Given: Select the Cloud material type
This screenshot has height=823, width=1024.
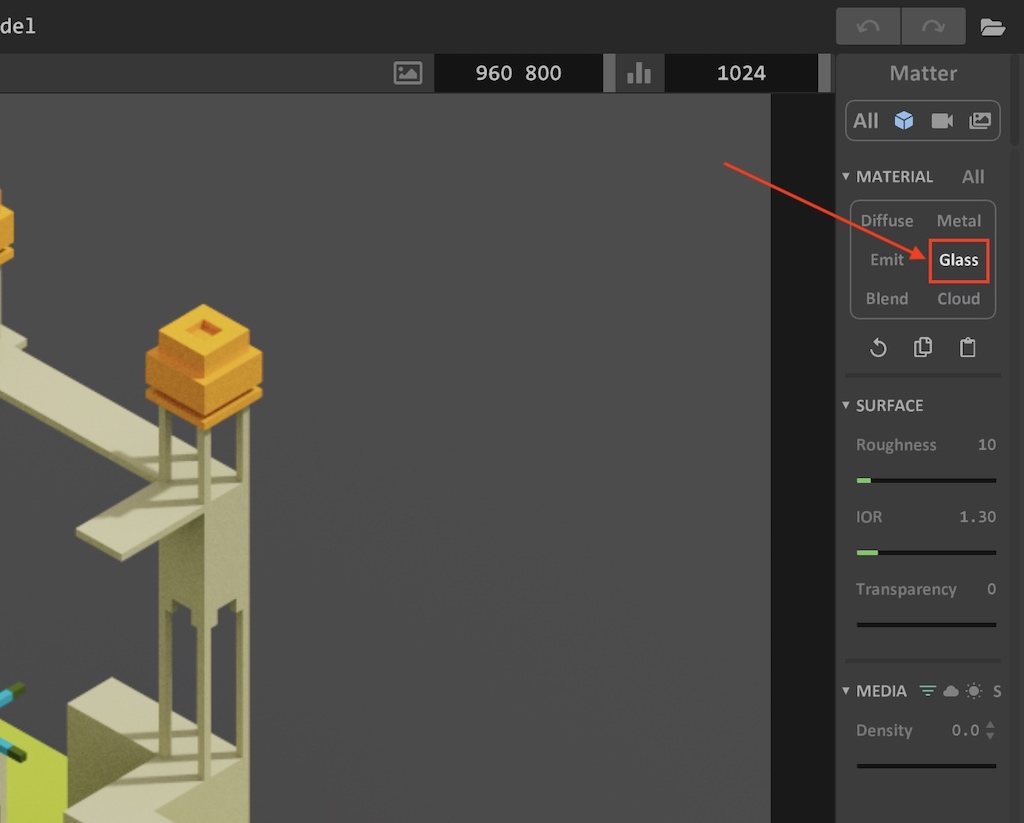Looking at the screenshot, I should (x=959, y=299).
